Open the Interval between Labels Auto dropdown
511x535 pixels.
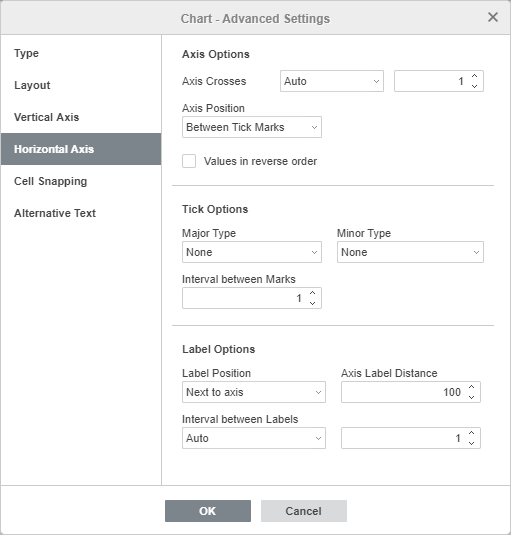click(254, 438)
